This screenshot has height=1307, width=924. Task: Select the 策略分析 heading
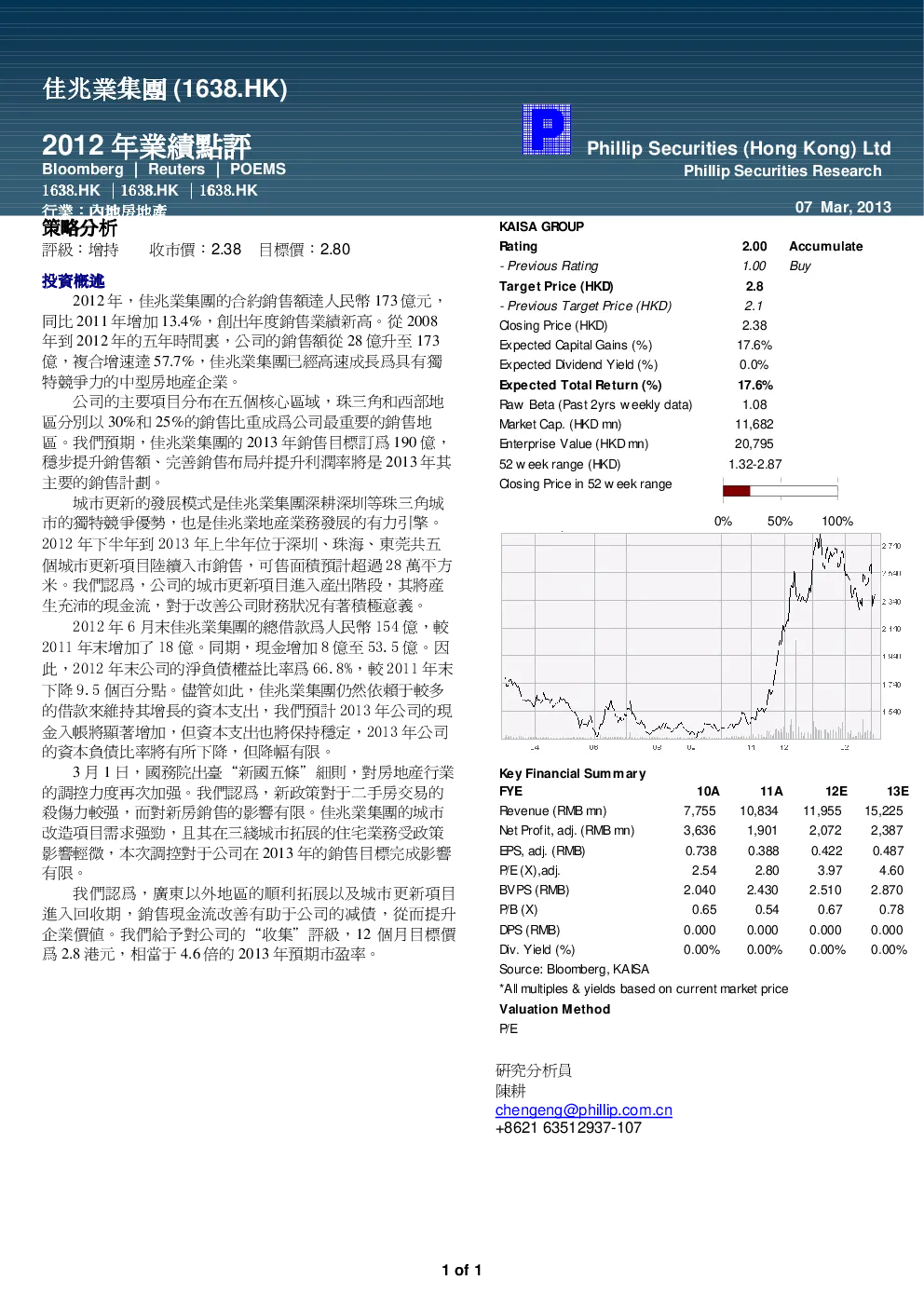click(79, 228)
